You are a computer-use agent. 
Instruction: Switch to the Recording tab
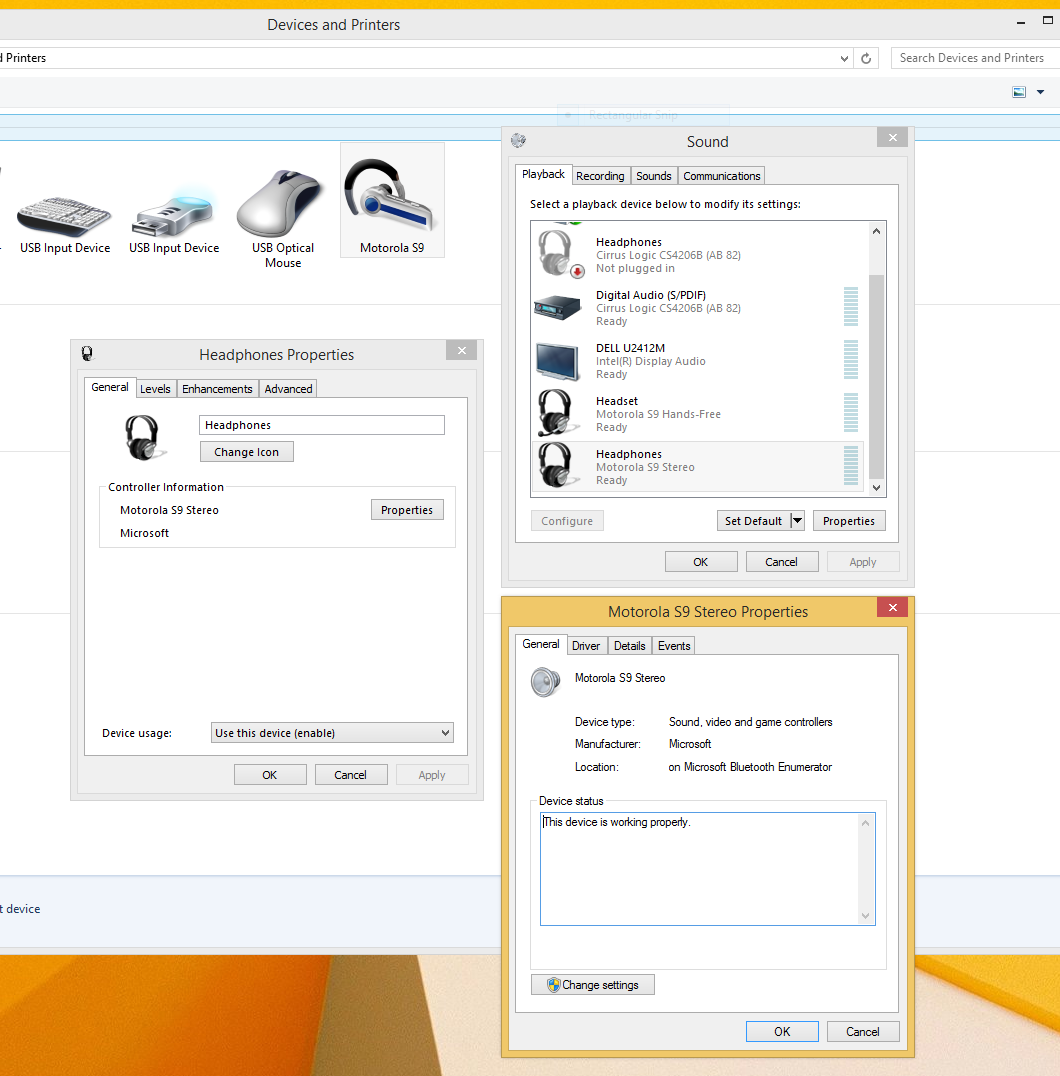tap(600, 176)
